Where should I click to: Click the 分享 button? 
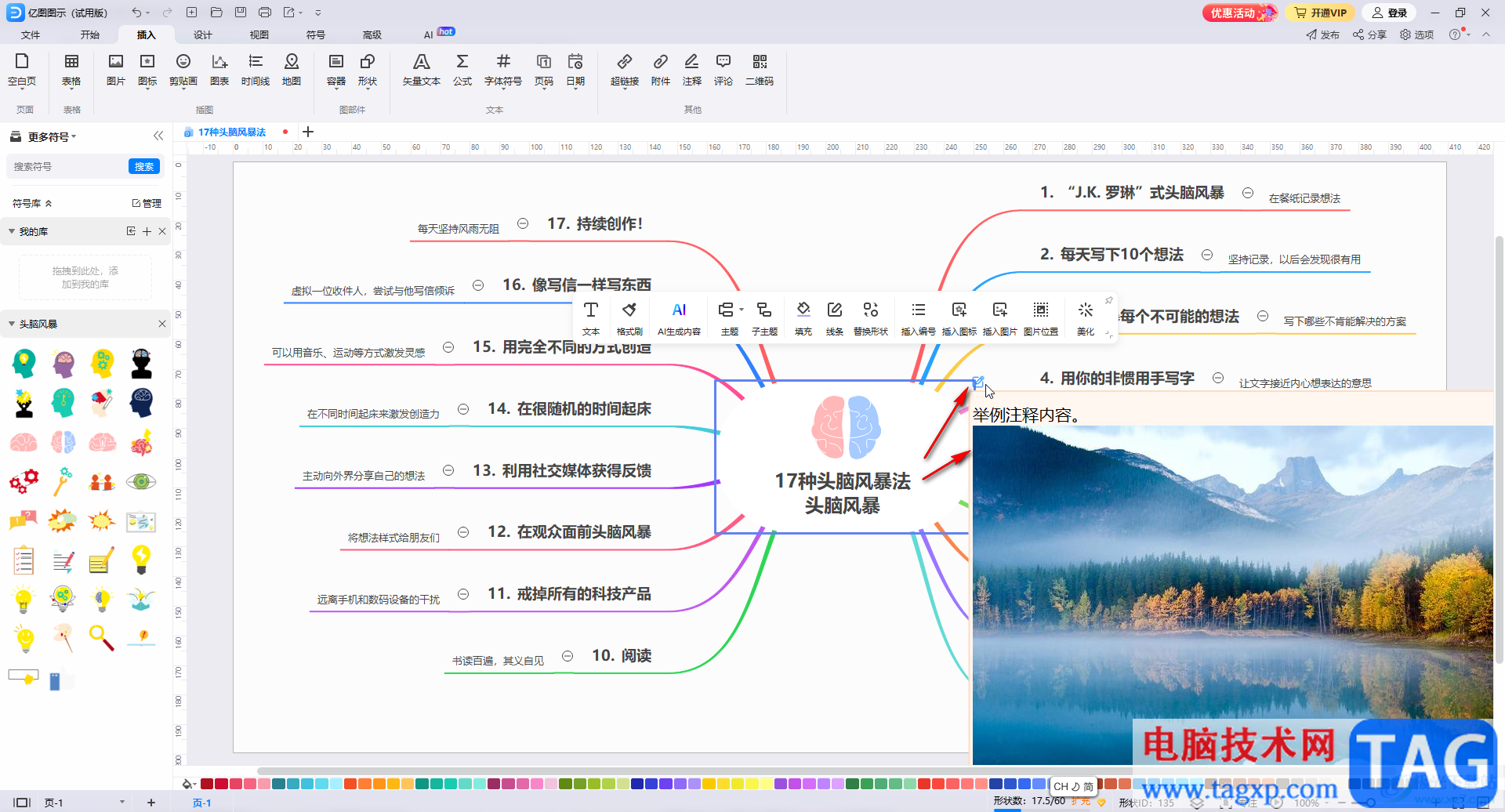[x=1369, y=34]
